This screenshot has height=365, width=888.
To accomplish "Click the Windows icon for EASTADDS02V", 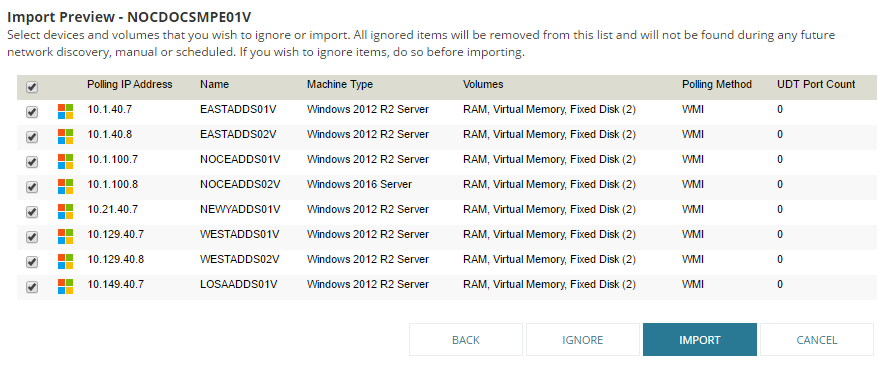I will click(66, 136).
